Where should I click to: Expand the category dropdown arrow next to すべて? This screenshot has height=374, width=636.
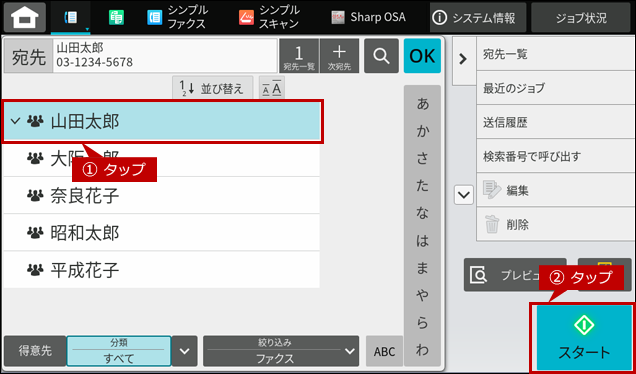pyautogui.click(x=185, y=351)
